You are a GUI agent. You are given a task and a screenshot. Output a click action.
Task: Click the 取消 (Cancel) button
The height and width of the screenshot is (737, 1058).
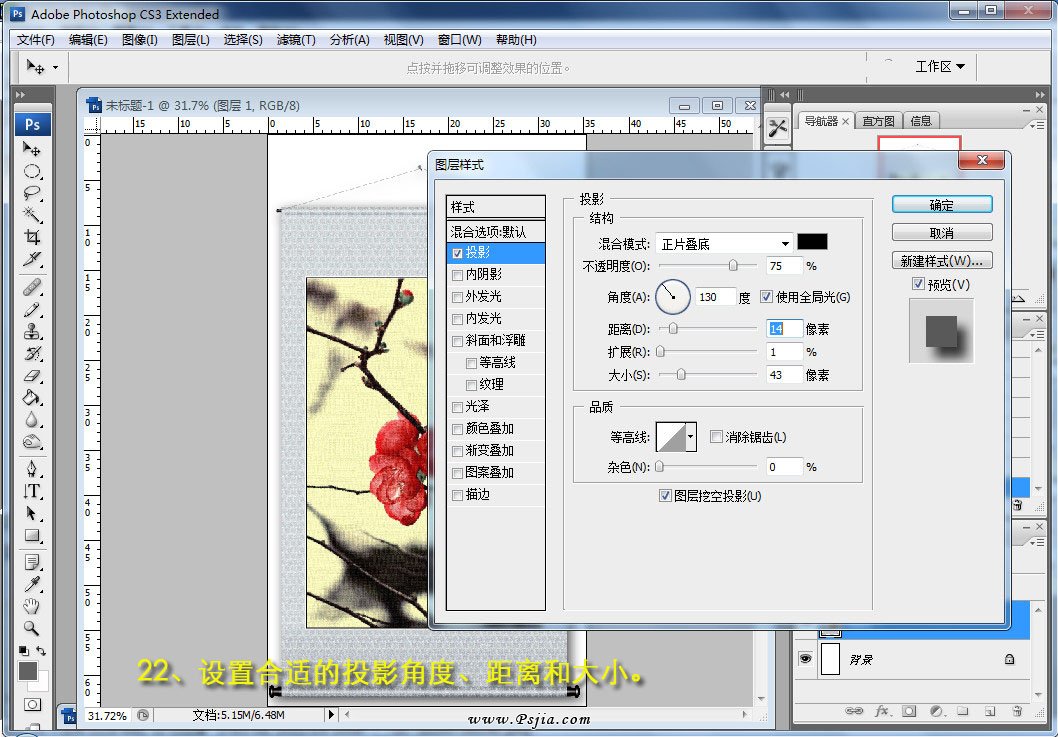coord(942,233)
